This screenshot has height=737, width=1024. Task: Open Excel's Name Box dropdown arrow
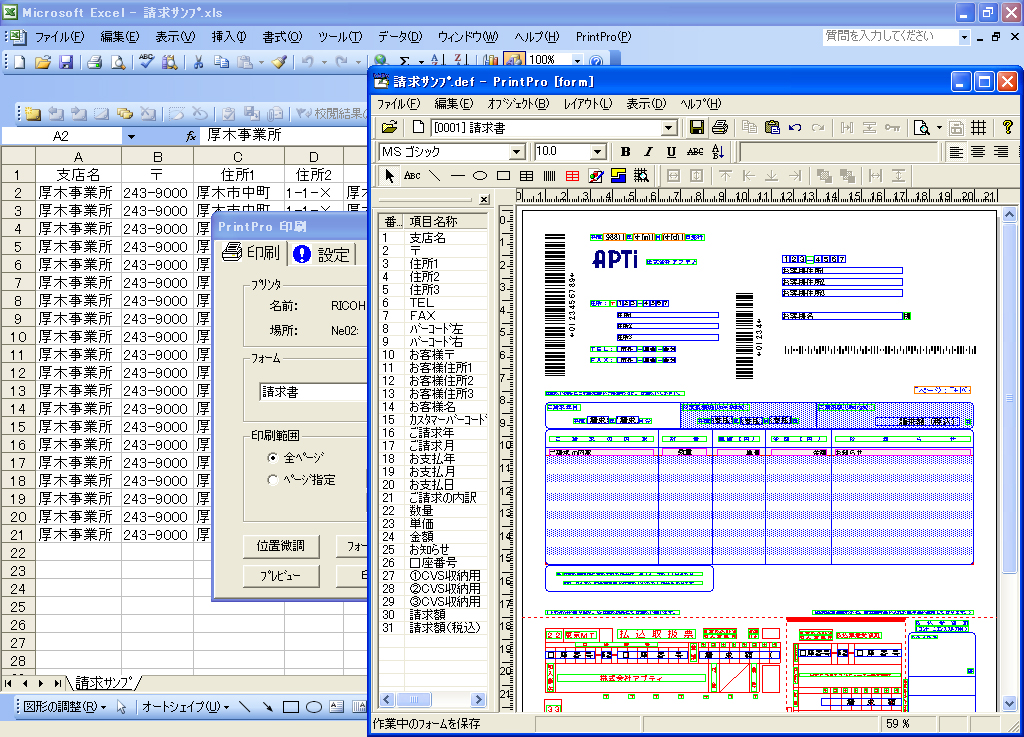[131, 136]
